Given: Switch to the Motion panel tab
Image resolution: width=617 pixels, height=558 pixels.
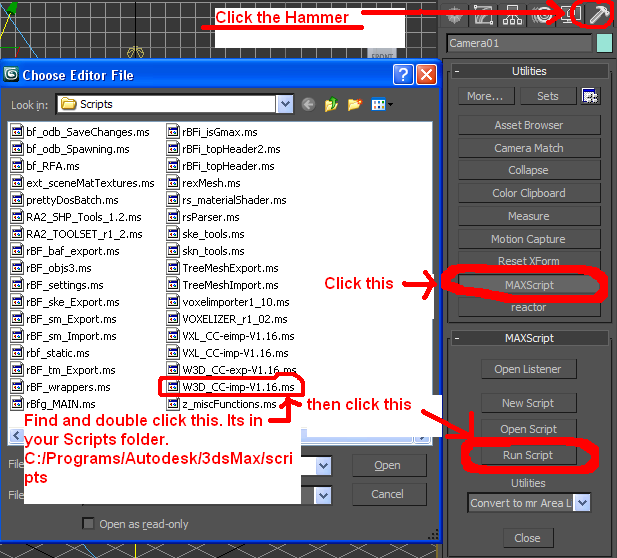Looking at the screenshot, I should click(x=543, y=15).
